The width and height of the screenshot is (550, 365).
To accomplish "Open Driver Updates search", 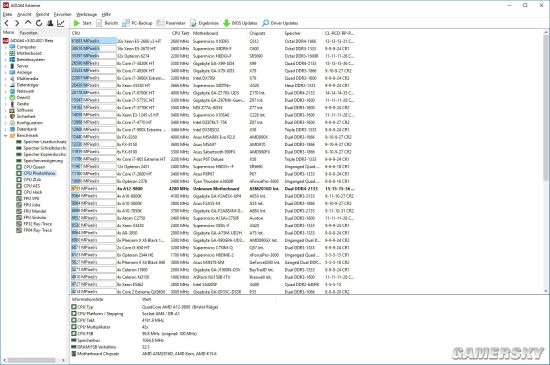I will 280,23.
